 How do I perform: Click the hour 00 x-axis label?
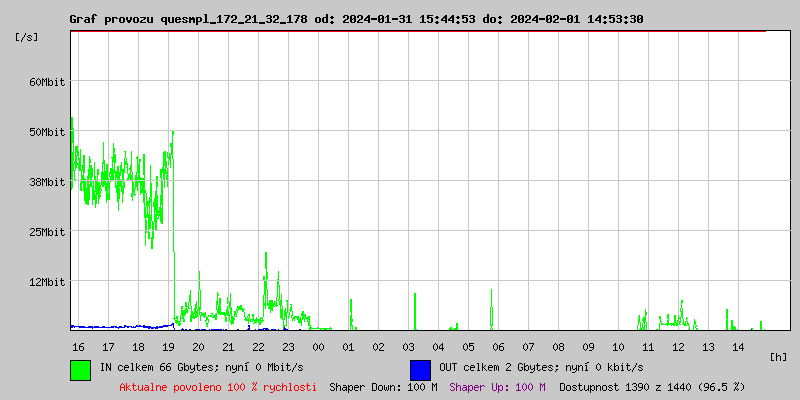pyautogui.click(x=318, y=346)
